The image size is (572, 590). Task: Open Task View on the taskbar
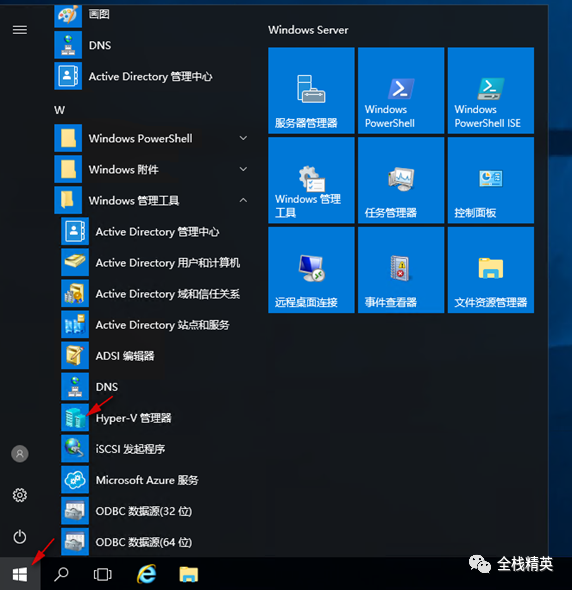pos(102,575)
